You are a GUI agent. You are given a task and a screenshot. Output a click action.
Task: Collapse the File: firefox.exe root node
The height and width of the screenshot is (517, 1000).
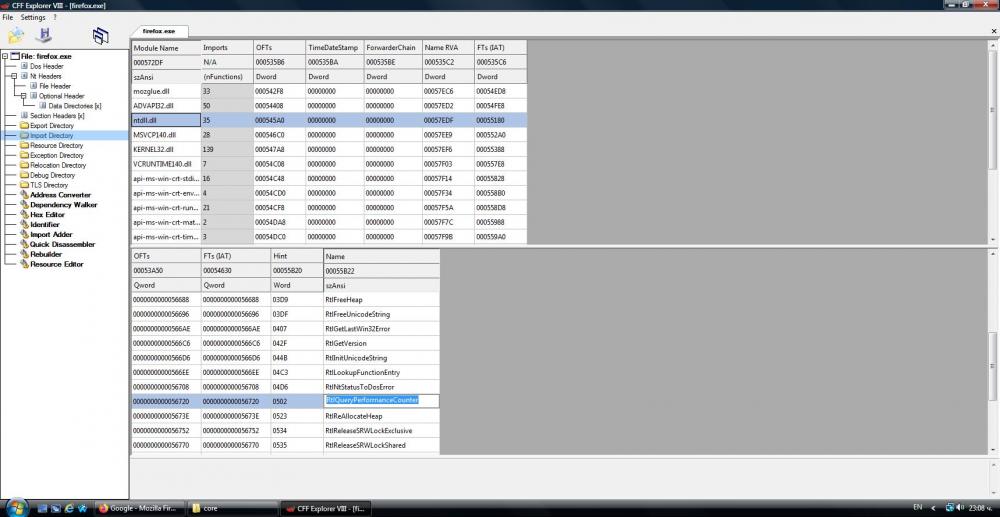(5, 56)
